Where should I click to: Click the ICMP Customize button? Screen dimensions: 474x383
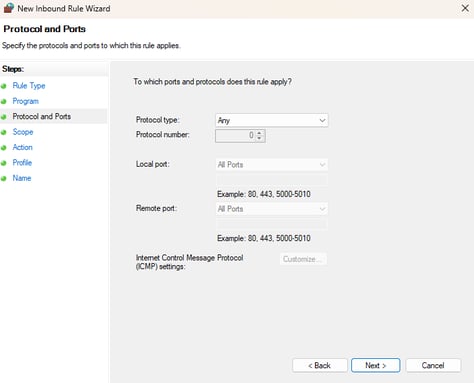303,259
